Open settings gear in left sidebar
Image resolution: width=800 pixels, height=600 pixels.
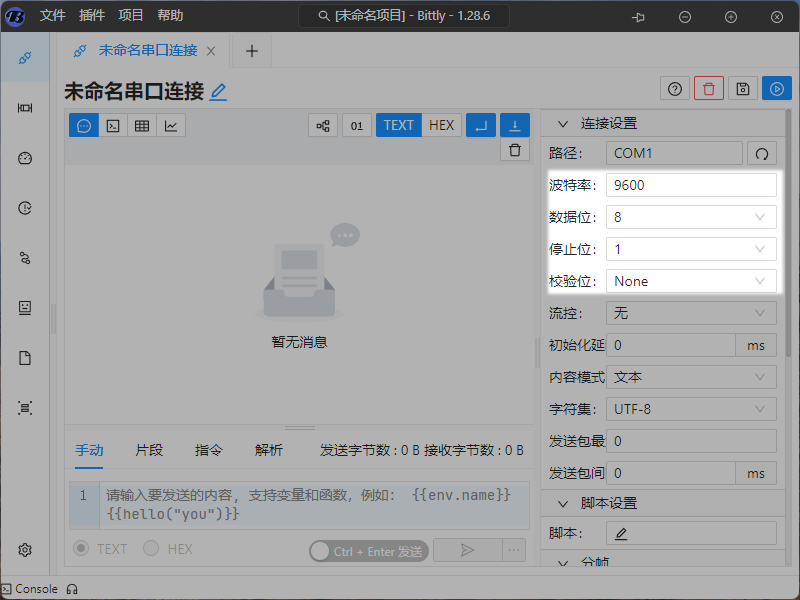pos(26,549)
